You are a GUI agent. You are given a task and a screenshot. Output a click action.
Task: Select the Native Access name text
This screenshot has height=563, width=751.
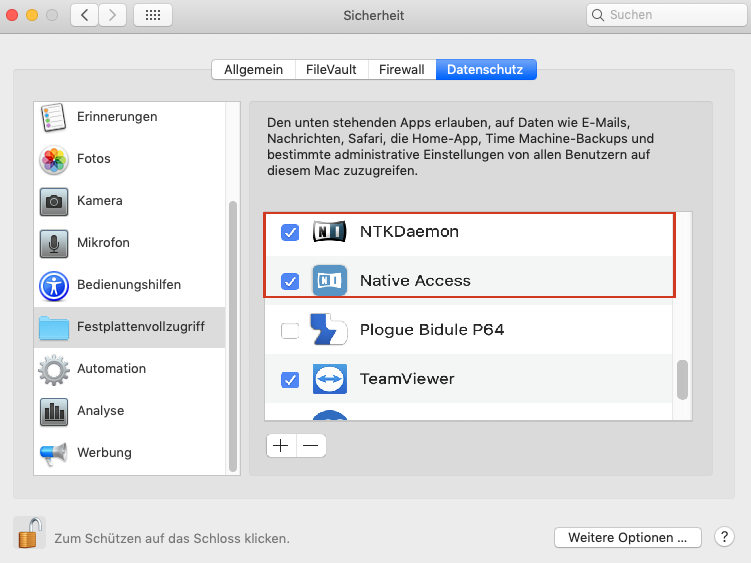point(415,281)
